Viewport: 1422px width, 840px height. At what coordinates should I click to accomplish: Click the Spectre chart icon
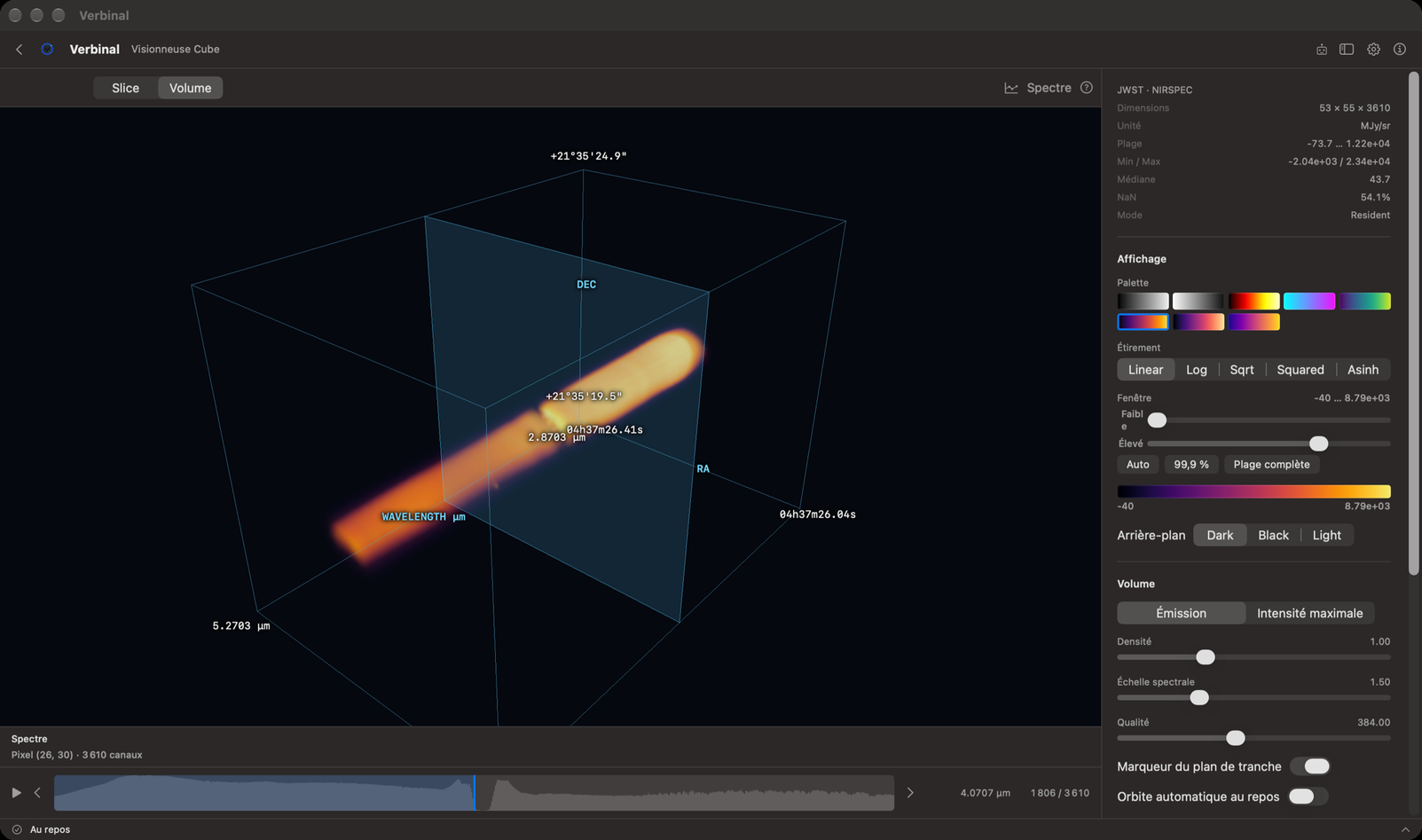[x=1011, y=88]
